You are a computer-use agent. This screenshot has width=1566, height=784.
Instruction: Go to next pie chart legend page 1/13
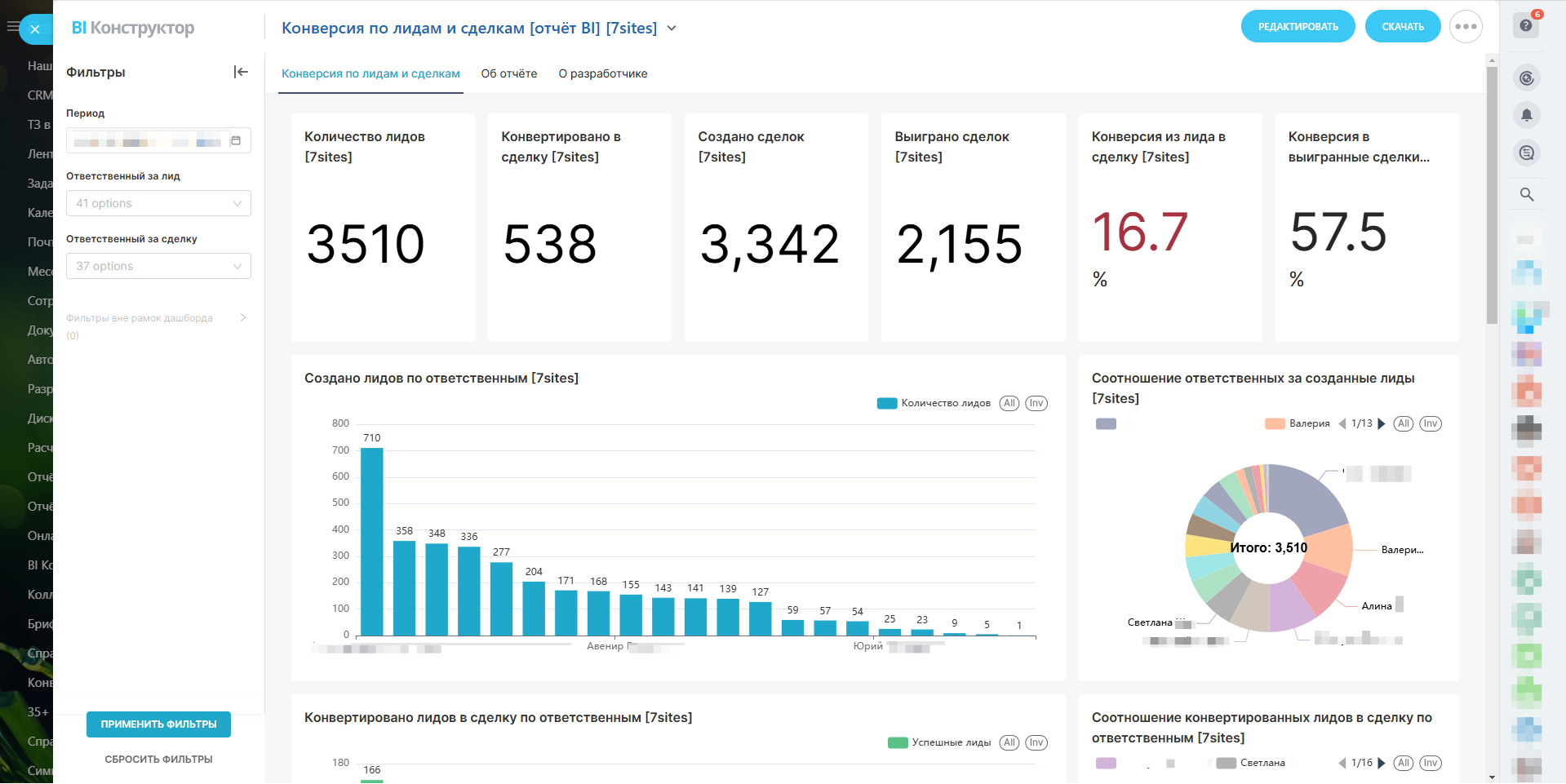tap(1382, 423)
